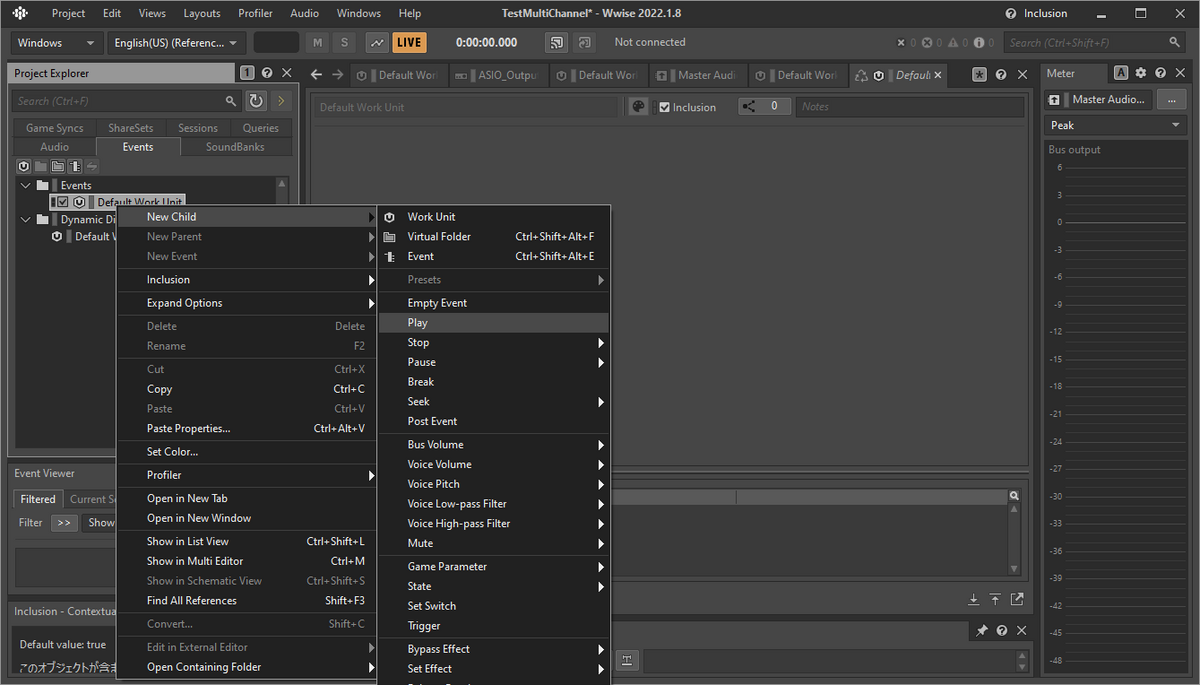Expand the Stop submenu arrow
This screenshot has height=685, width=1200.
[x=601, y=343]
